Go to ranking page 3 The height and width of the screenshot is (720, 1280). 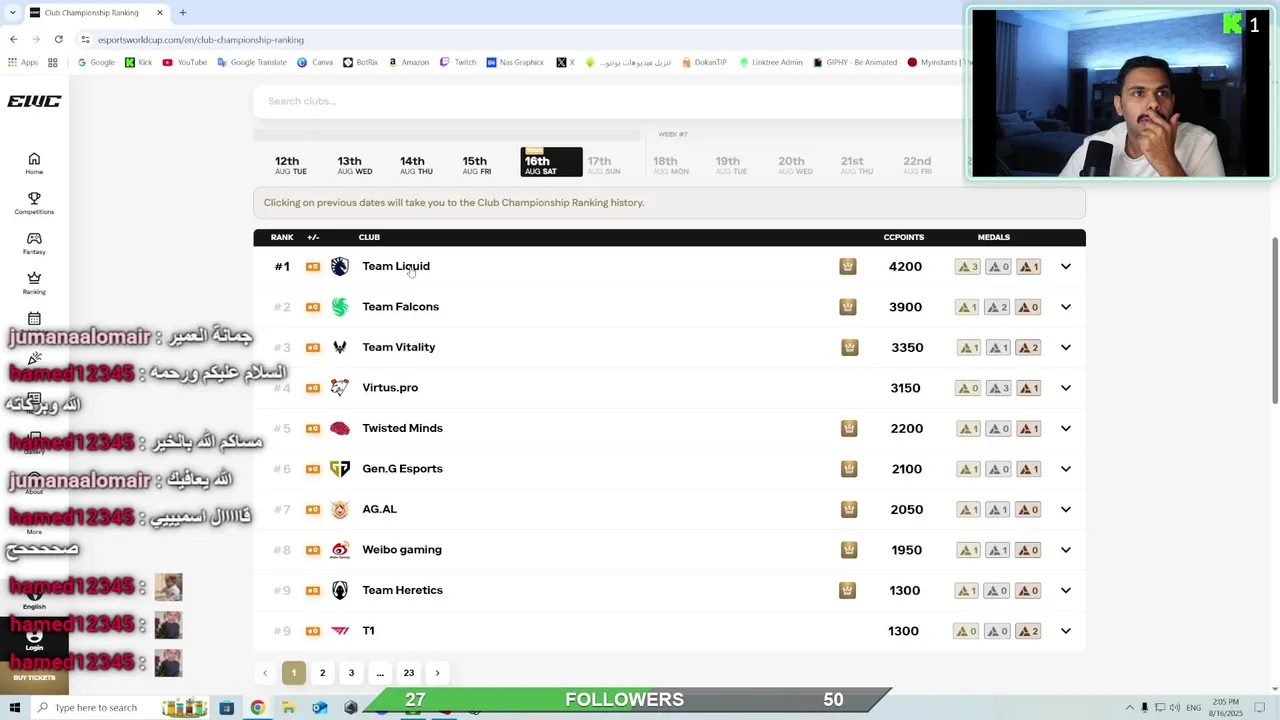pyautogui.click(x=351, y=673)
